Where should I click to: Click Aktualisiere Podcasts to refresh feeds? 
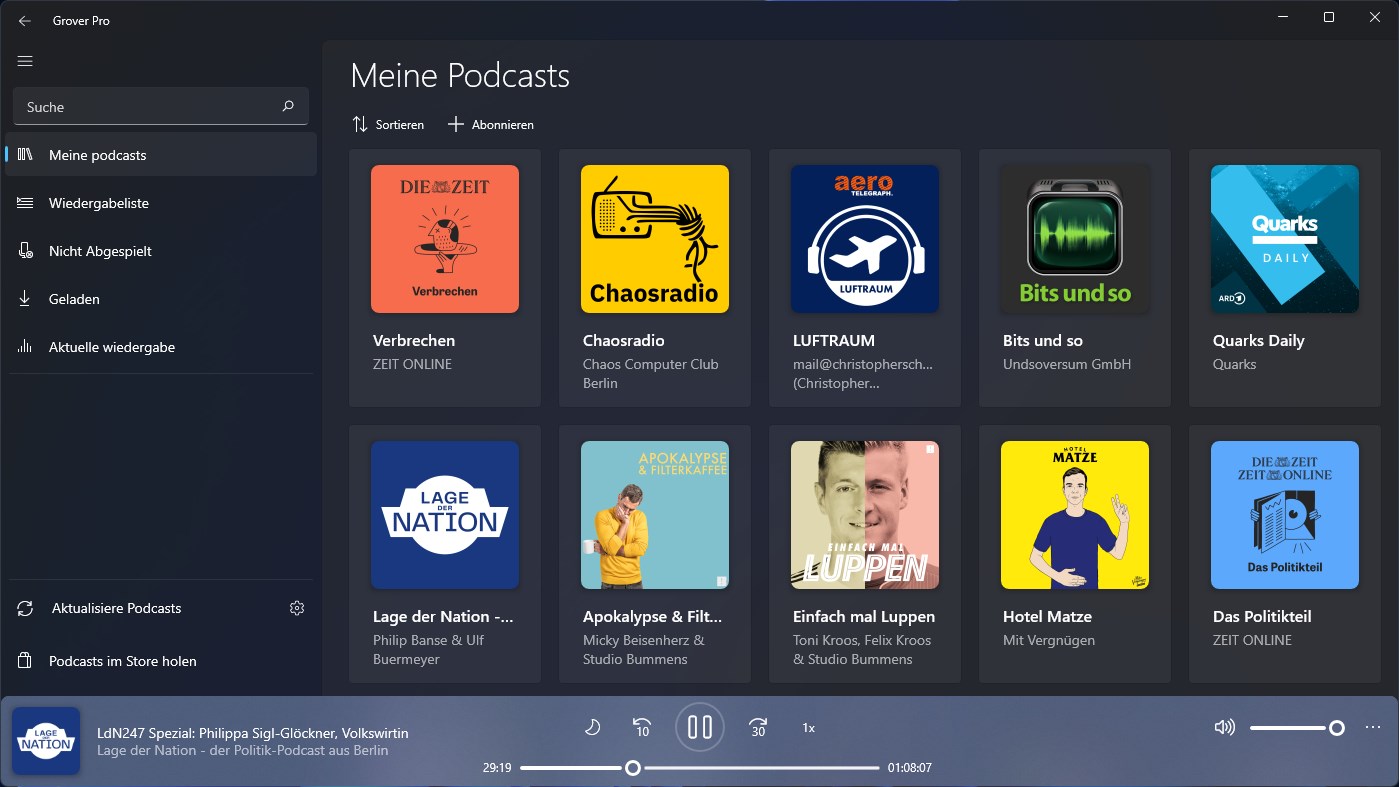(x=117, y=608)
